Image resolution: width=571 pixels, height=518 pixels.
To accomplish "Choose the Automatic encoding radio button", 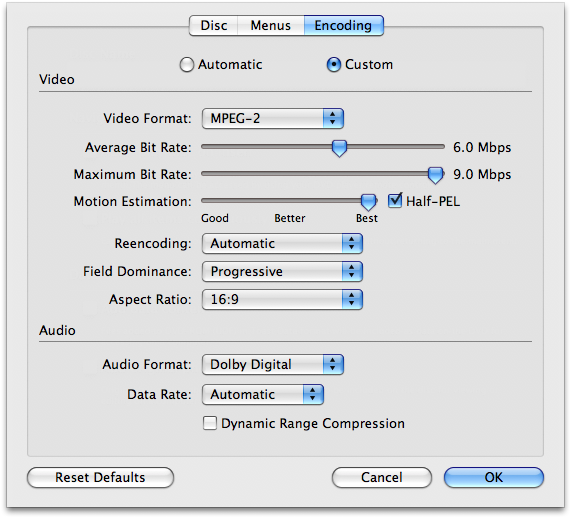I will pos(187,65).
